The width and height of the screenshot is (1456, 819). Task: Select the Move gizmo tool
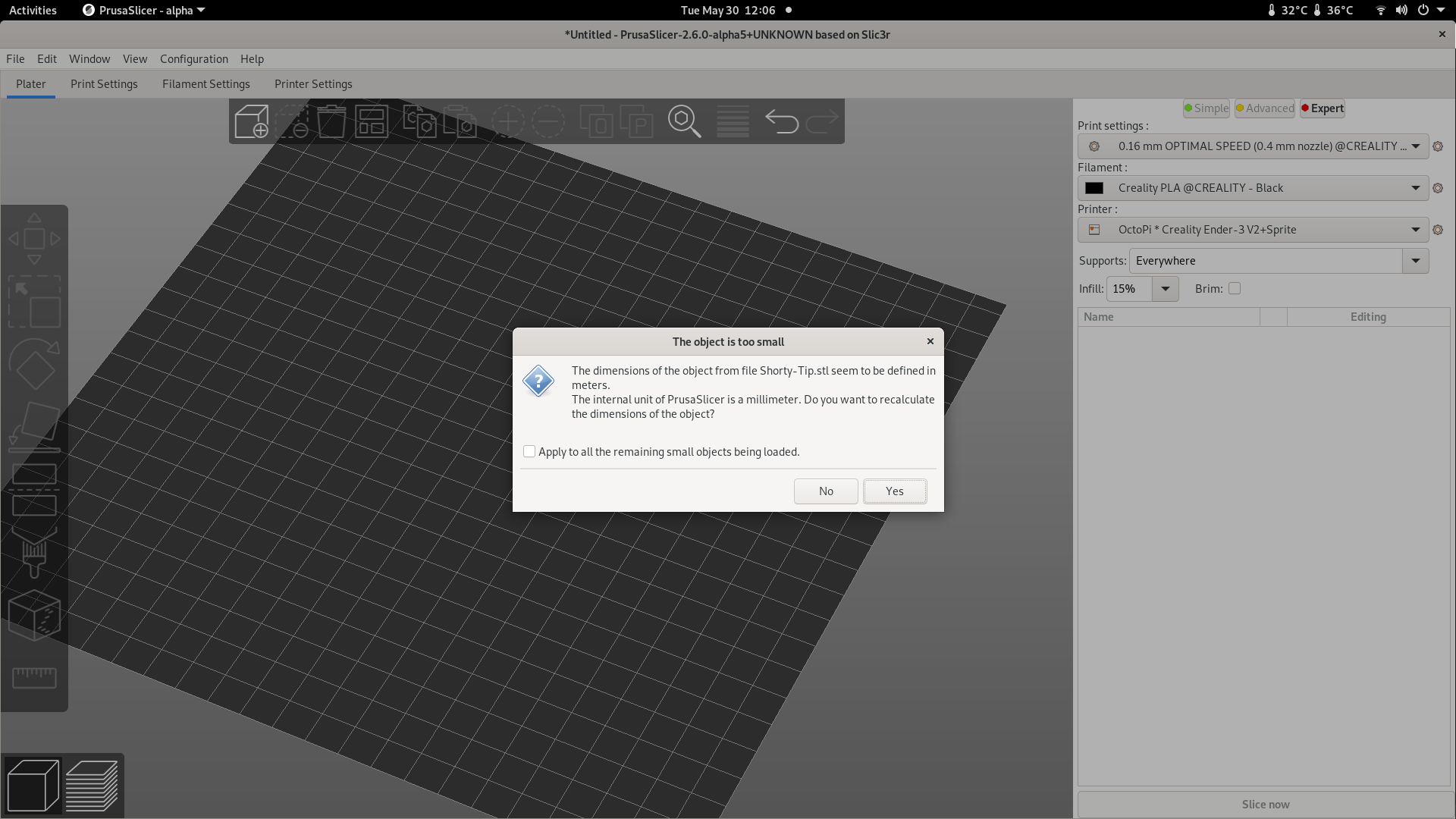(x=34, y=239)
